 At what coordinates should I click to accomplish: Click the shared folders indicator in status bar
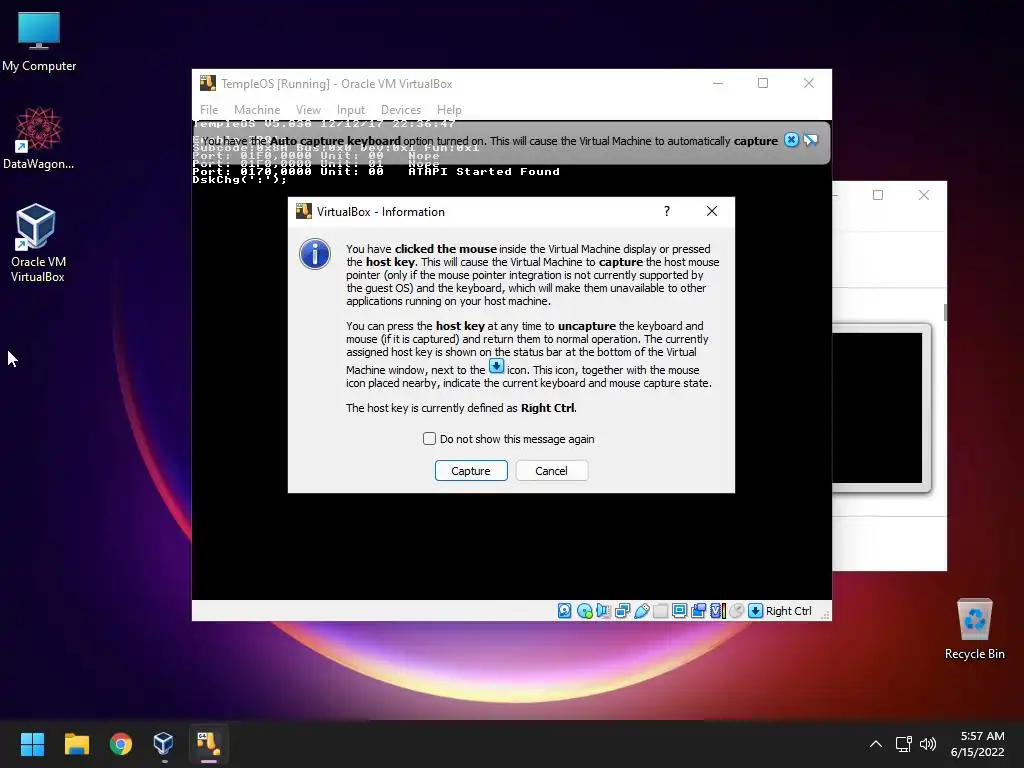[x=660, y=611]
